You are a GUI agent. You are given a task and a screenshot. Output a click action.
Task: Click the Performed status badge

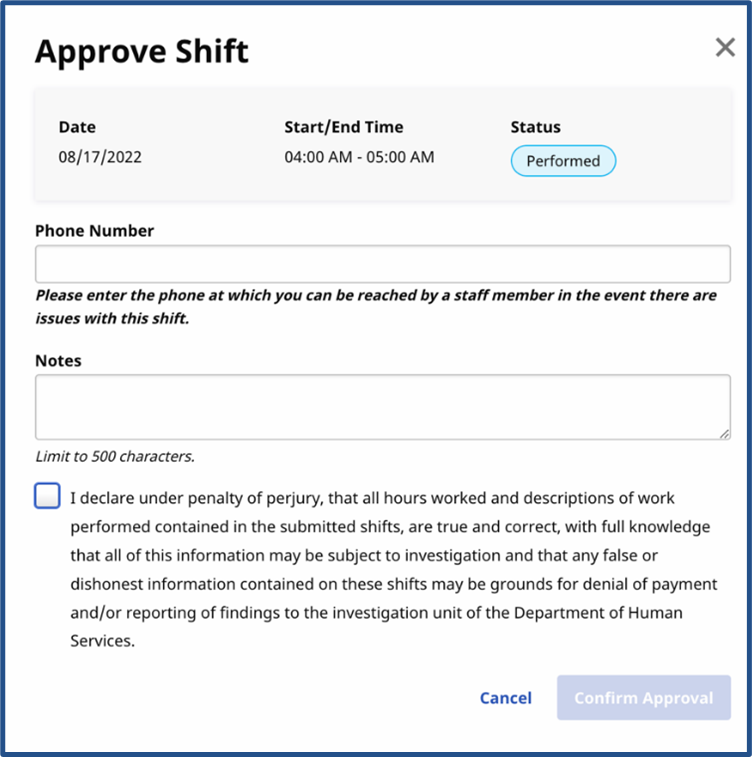(x=563, y=161)
